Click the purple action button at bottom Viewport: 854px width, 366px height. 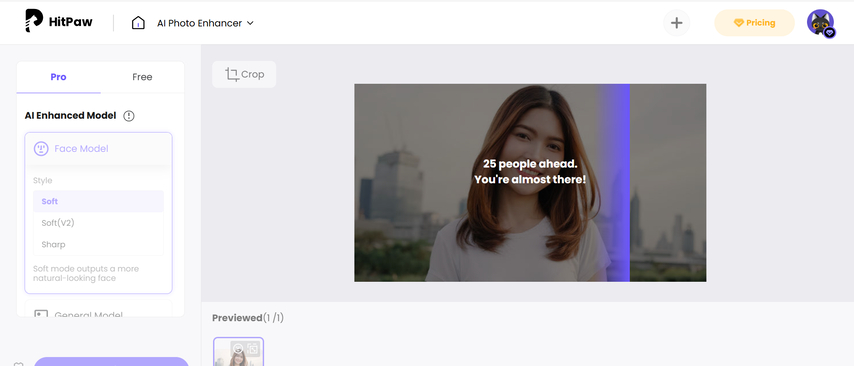point(112,362)
